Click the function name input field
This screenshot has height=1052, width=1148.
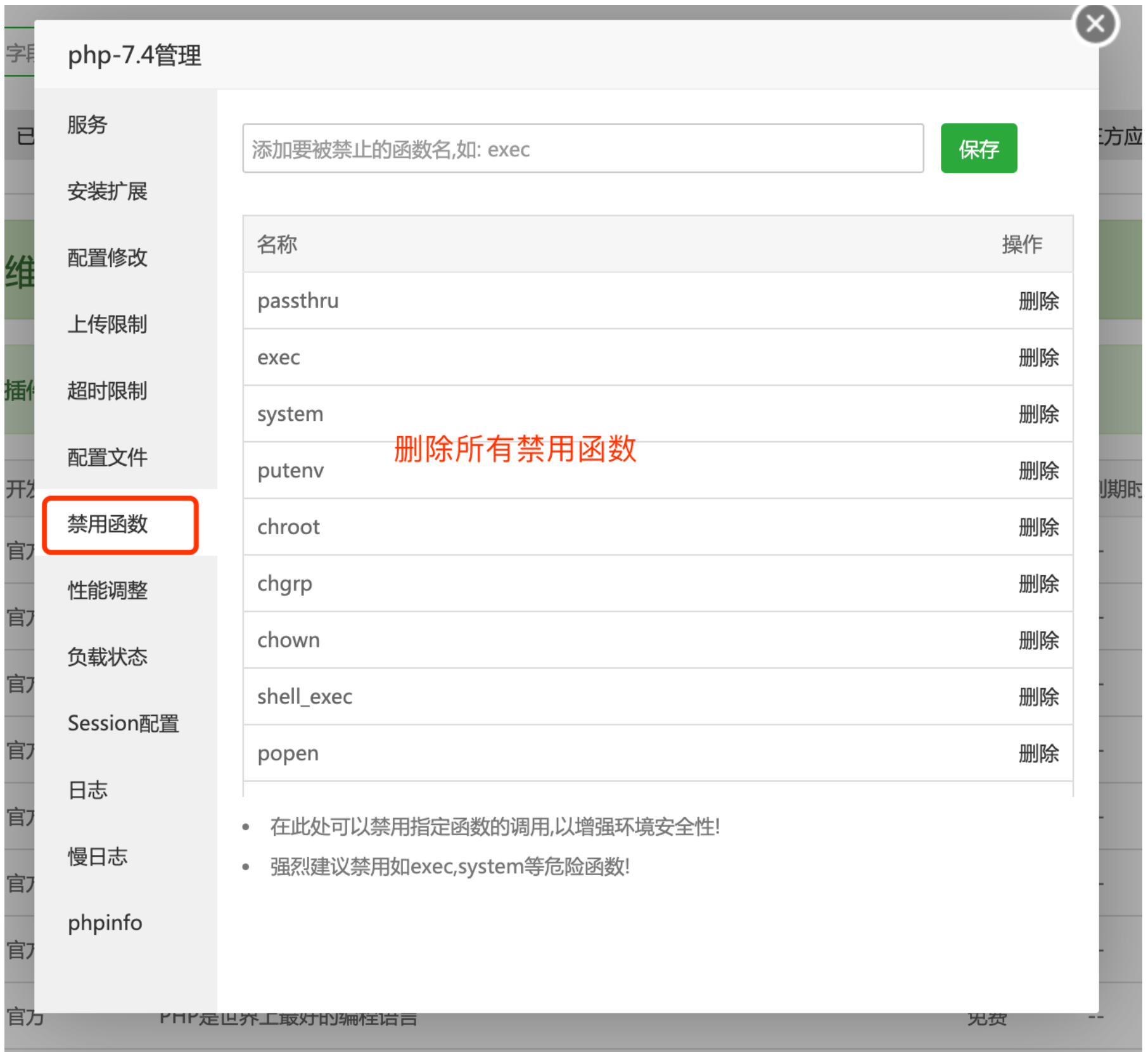click(583, 149)
